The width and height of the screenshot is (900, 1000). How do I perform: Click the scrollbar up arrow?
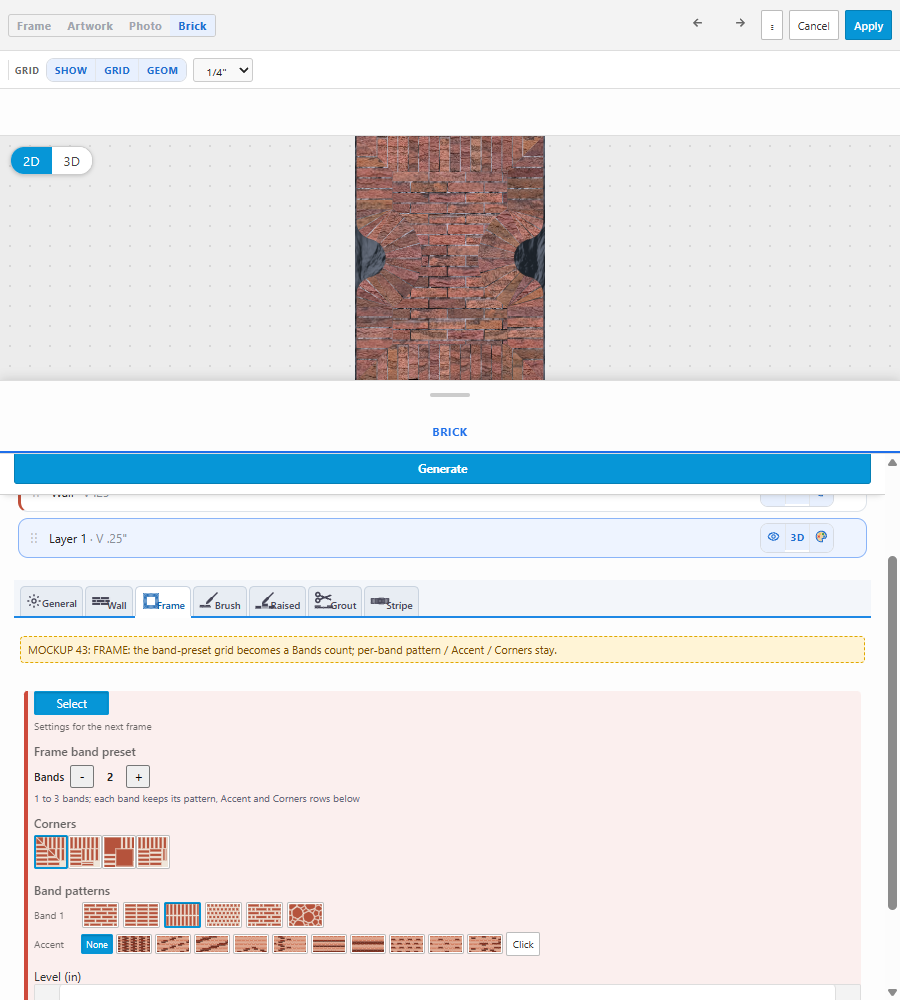coord(892,462)
